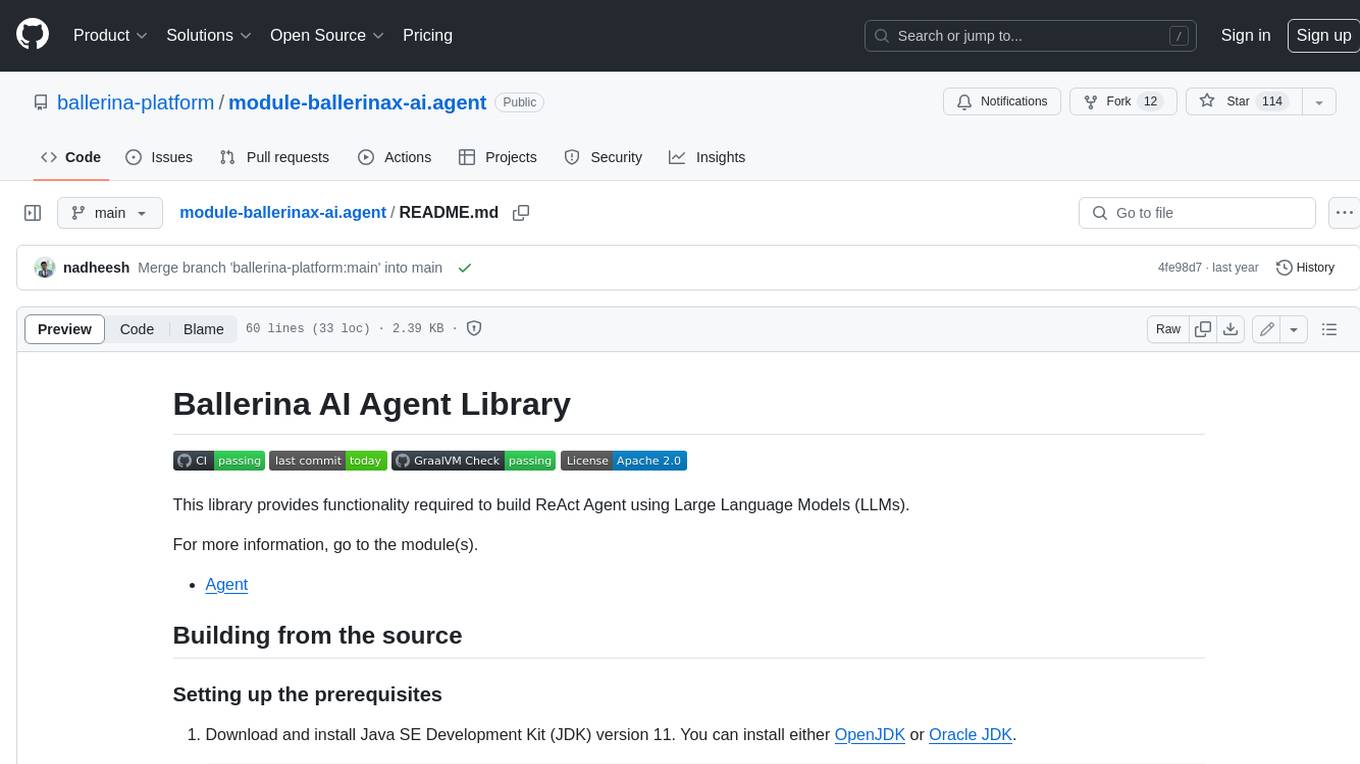Open the Pricing page
This screenshot has height=764, width=1360.
pos(427,35)
